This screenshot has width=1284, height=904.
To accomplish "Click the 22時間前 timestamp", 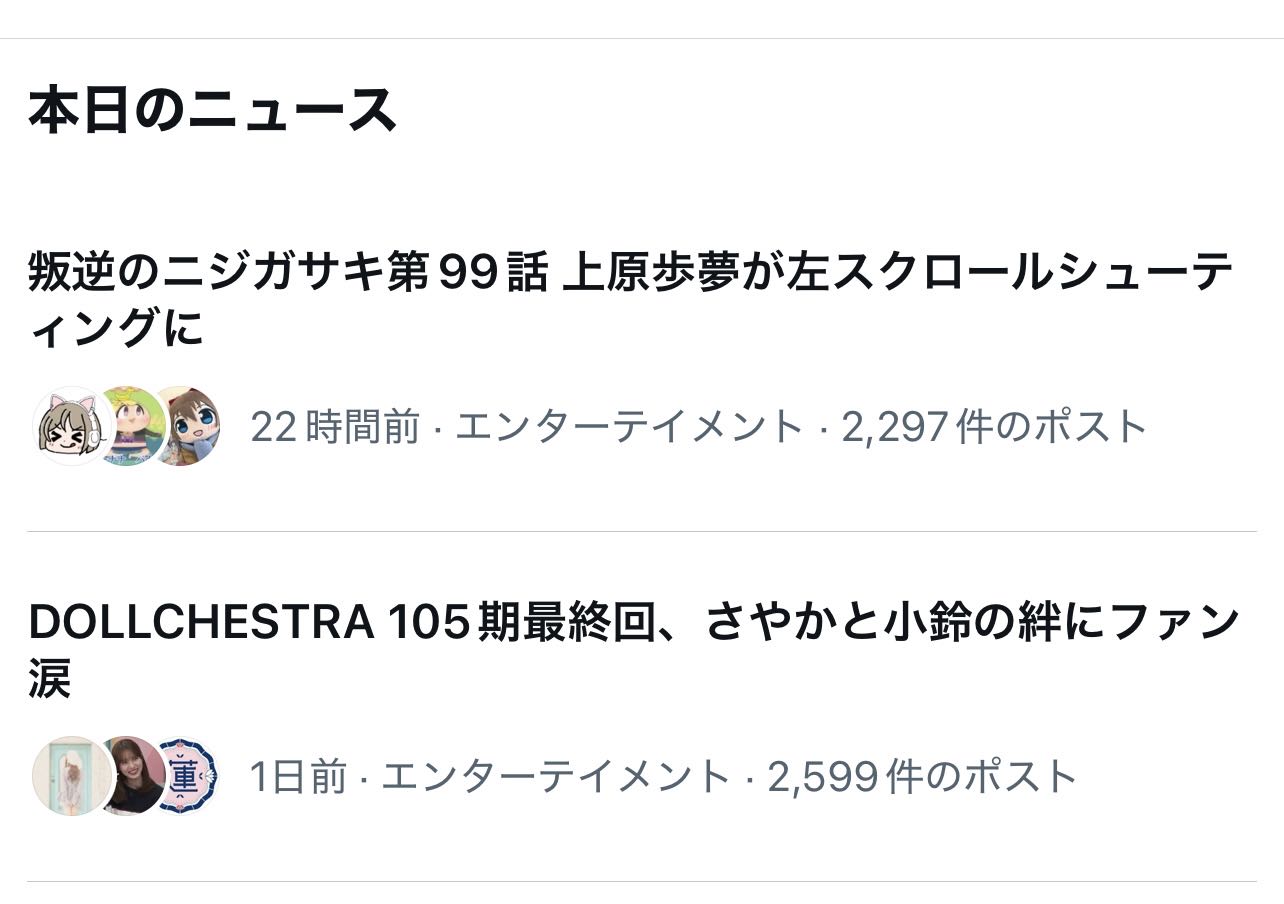I will pyautogui.click(x=335, y=427).
